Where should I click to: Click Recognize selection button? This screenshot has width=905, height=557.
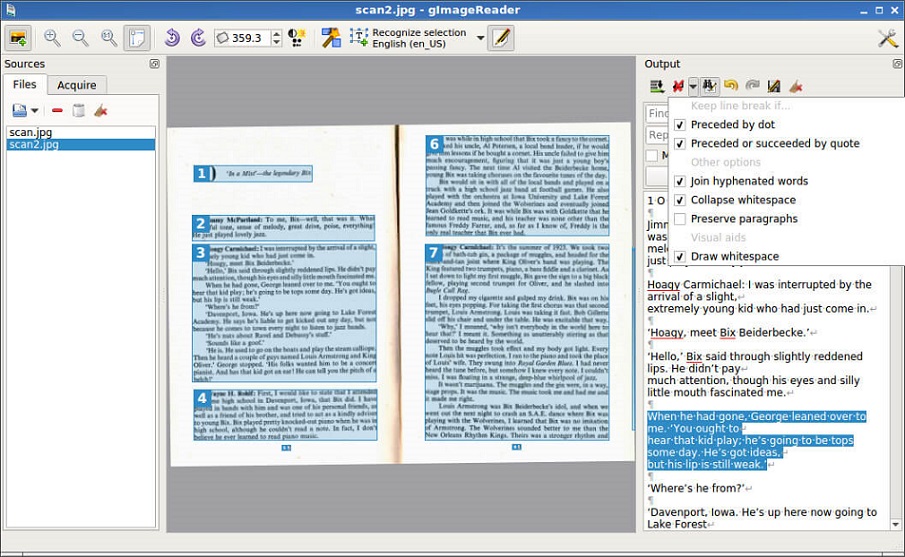(x=408, y=38)
